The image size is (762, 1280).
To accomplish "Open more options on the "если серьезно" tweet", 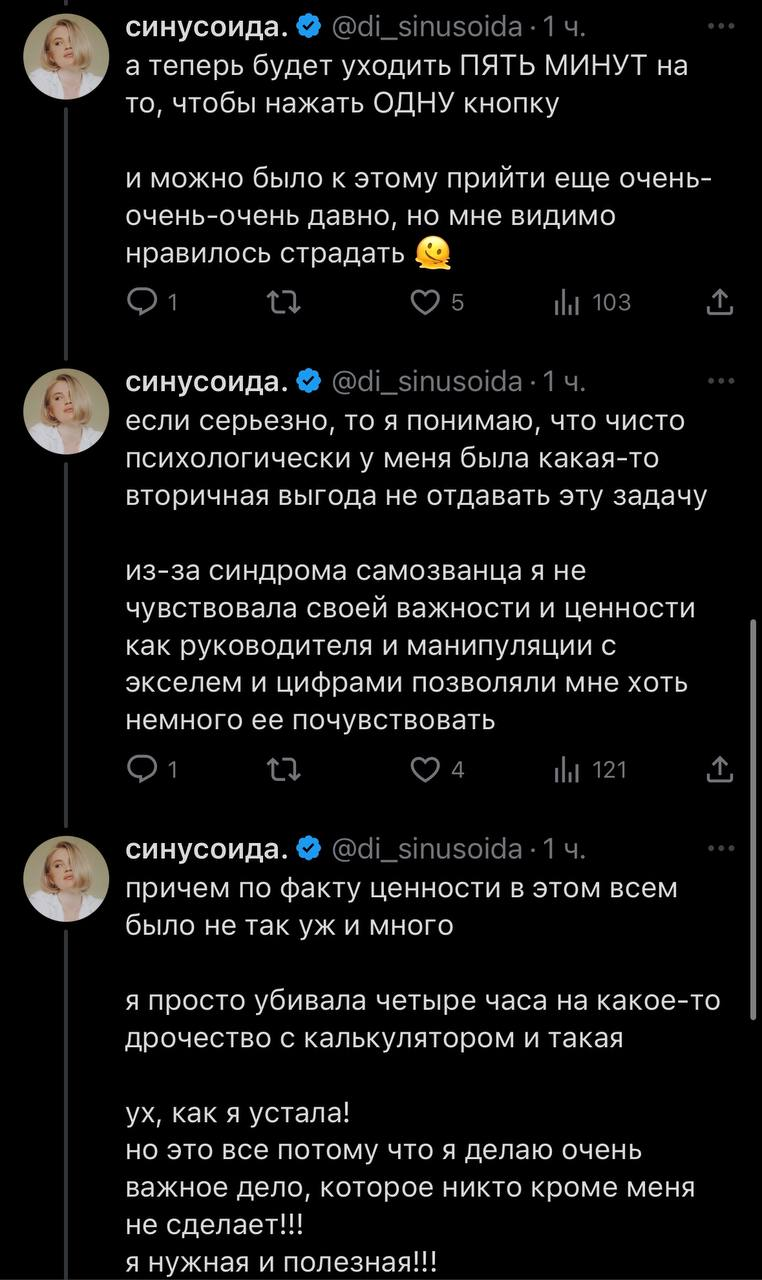I will click(x=720, y=380).
